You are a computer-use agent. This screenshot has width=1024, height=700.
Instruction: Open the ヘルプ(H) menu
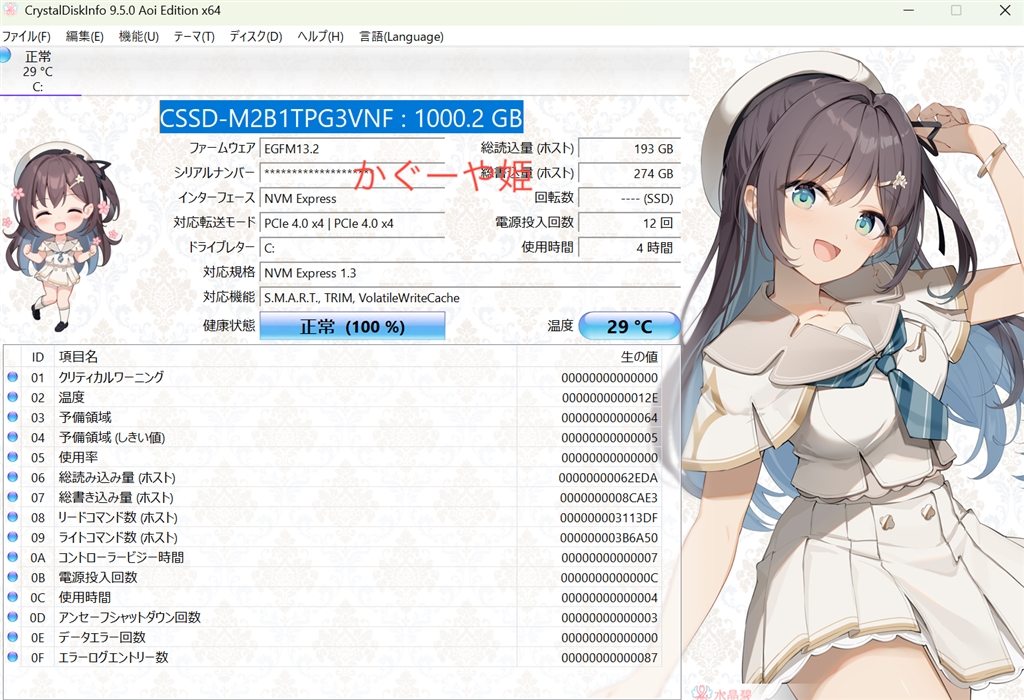pos(320,37)
